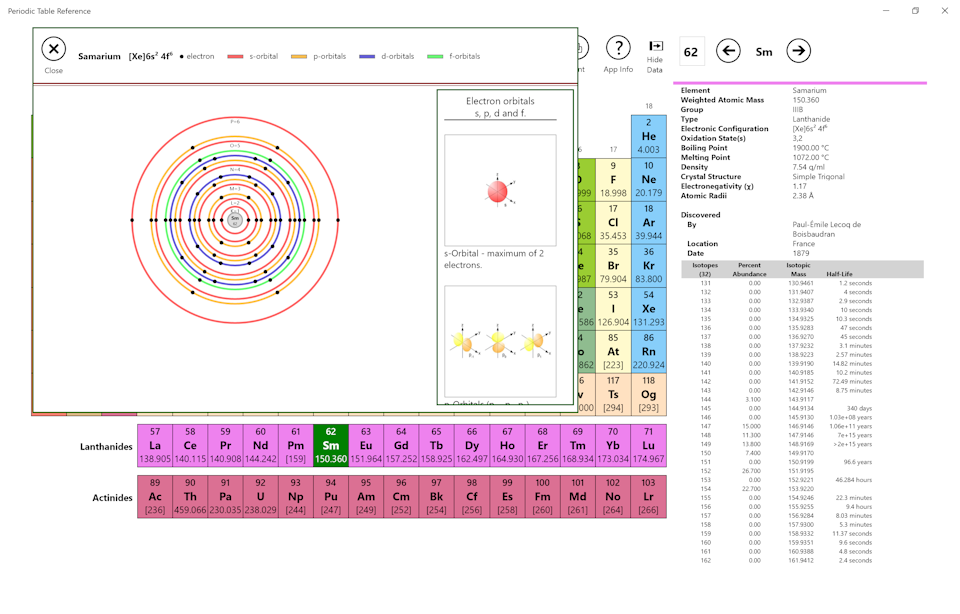Go to the previous element with left arrow
This screenshot has width=960, height=614.
729,51
